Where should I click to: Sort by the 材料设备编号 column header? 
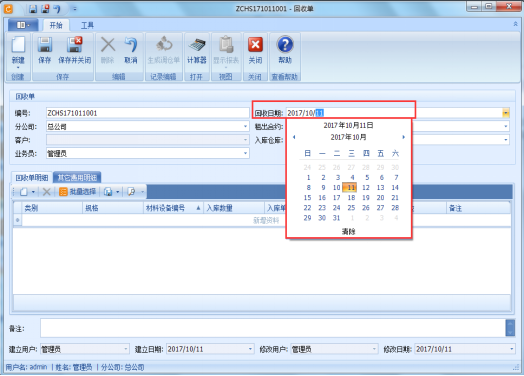click(173, 208)
